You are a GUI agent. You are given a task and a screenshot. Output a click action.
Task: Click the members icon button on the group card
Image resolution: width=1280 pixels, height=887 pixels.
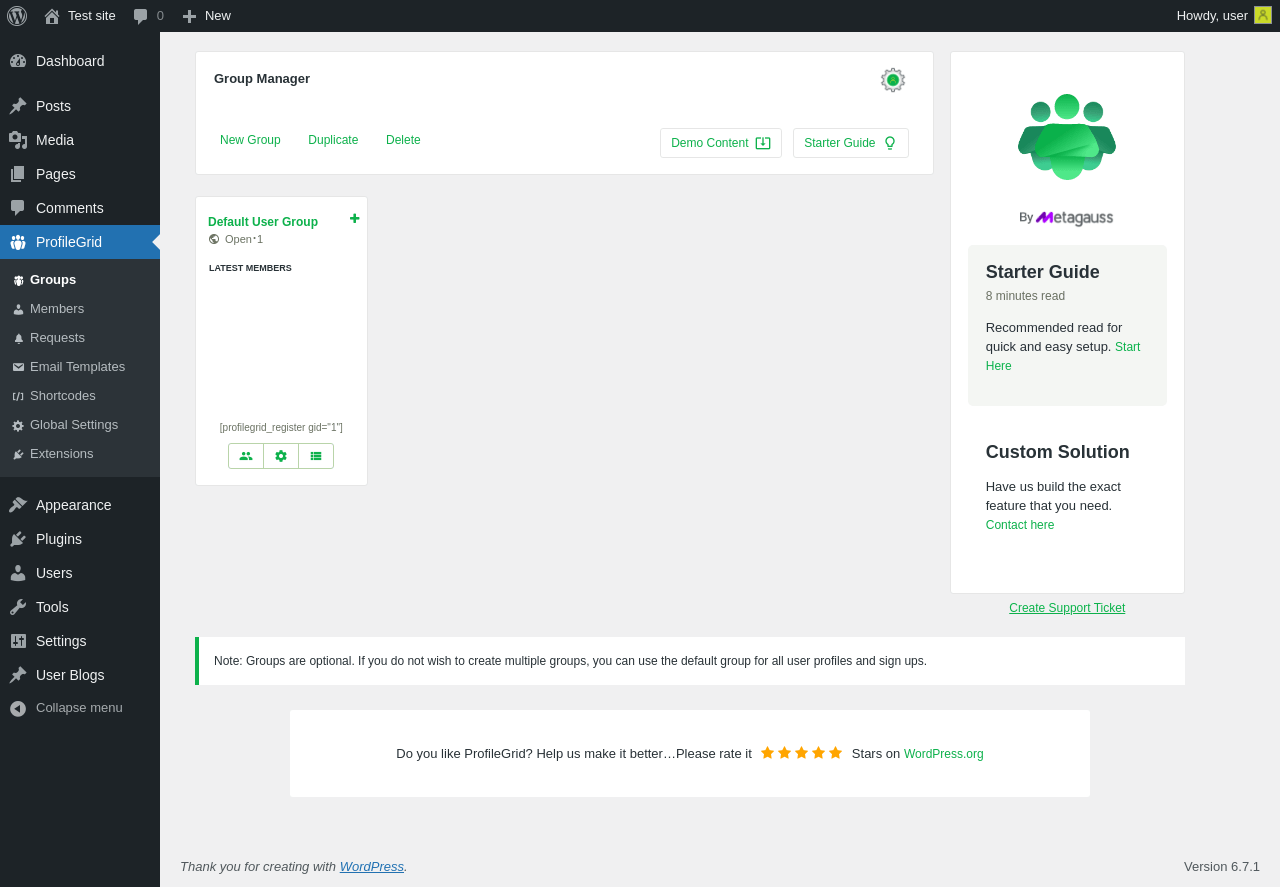coord(246,456)
